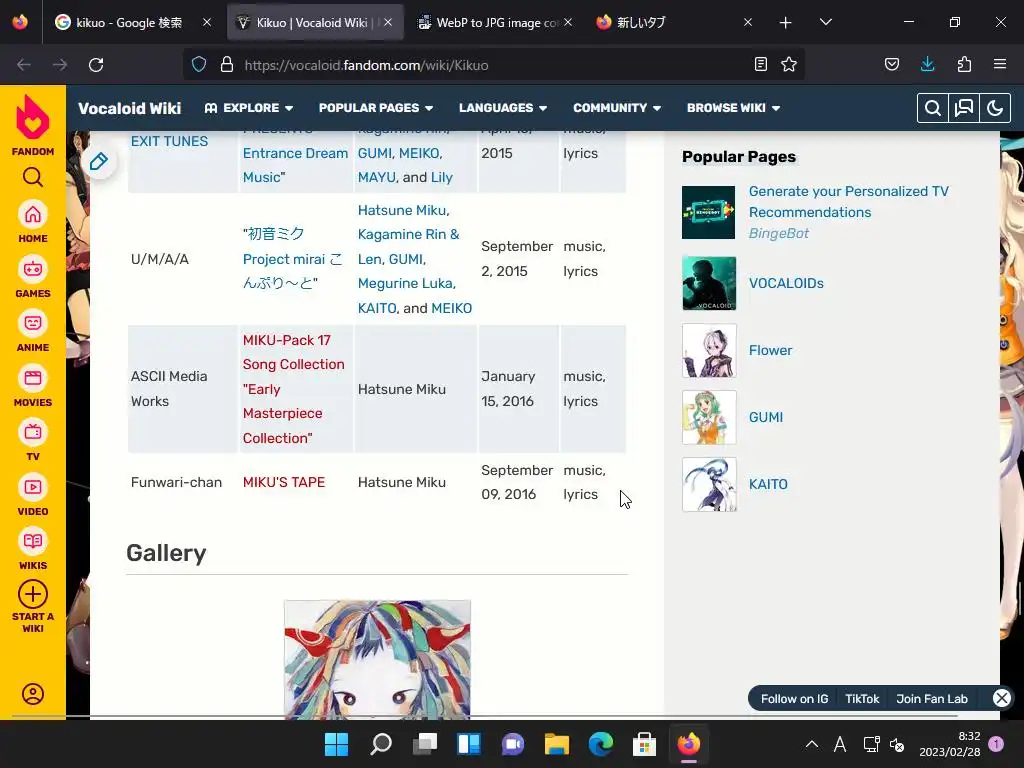
Task: Reload the page in Firefox
Action: pos(96,65)
